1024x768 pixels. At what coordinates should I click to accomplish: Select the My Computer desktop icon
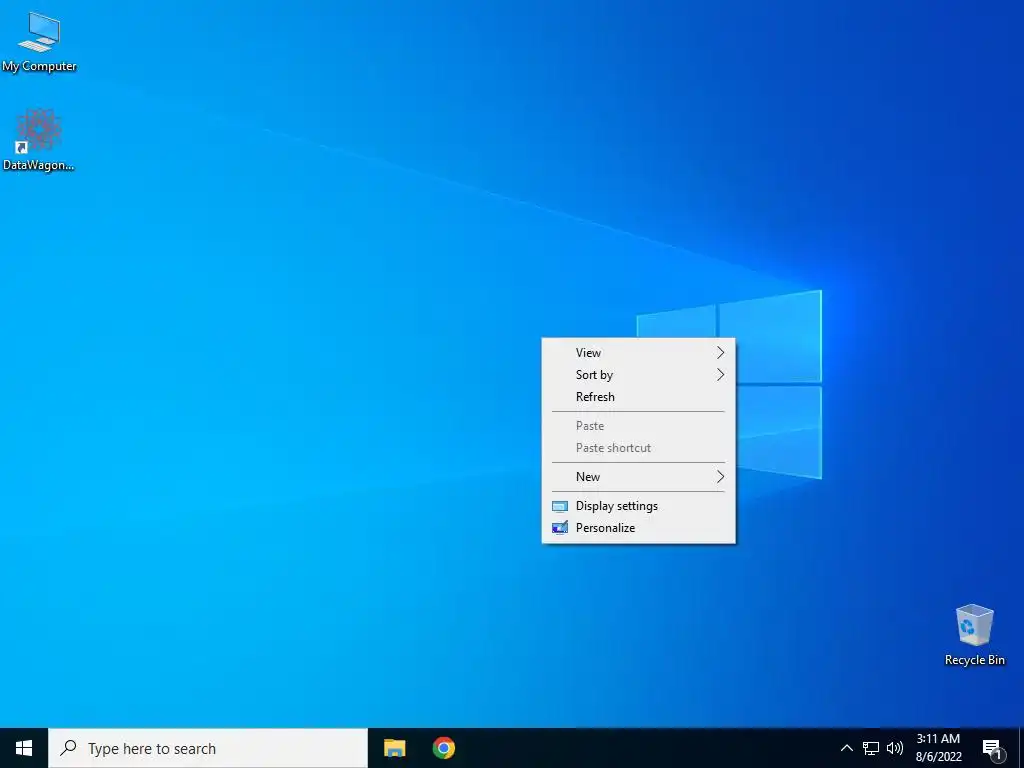39,42
